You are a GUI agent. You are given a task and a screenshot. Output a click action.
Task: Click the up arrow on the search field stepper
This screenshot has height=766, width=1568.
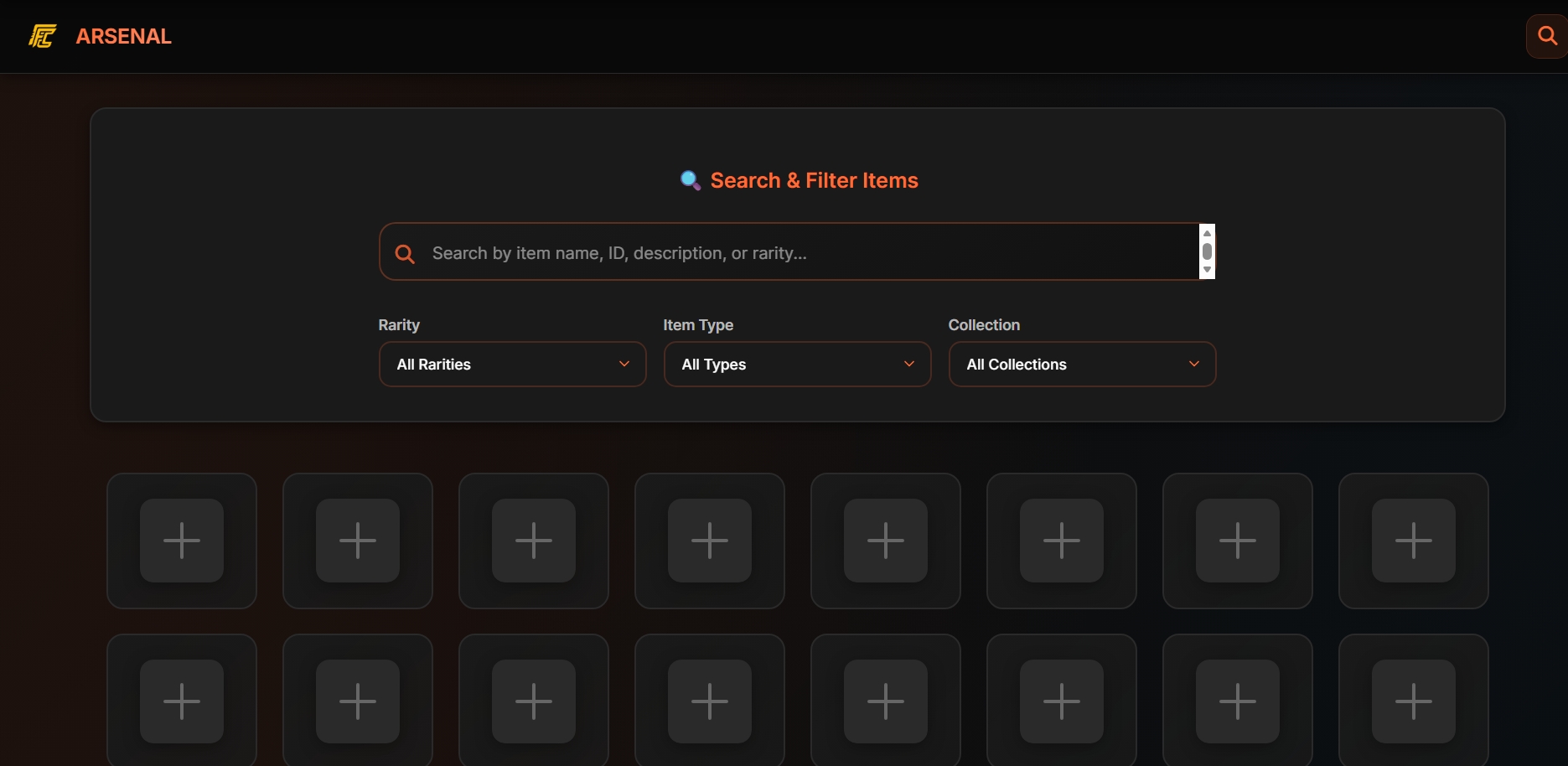coord(1207,233)
